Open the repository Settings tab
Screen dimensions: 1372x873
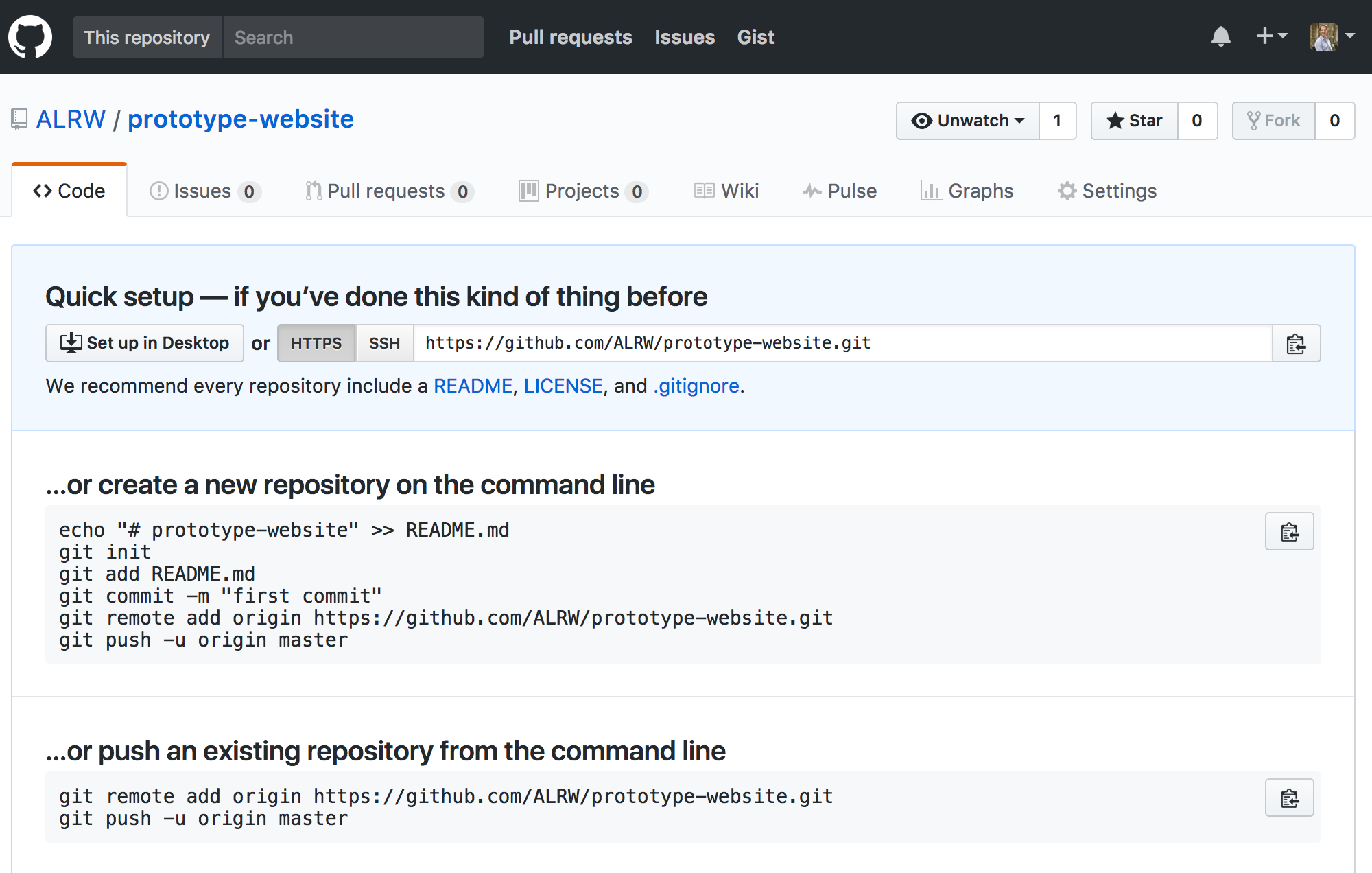(x=1107, y=191)
